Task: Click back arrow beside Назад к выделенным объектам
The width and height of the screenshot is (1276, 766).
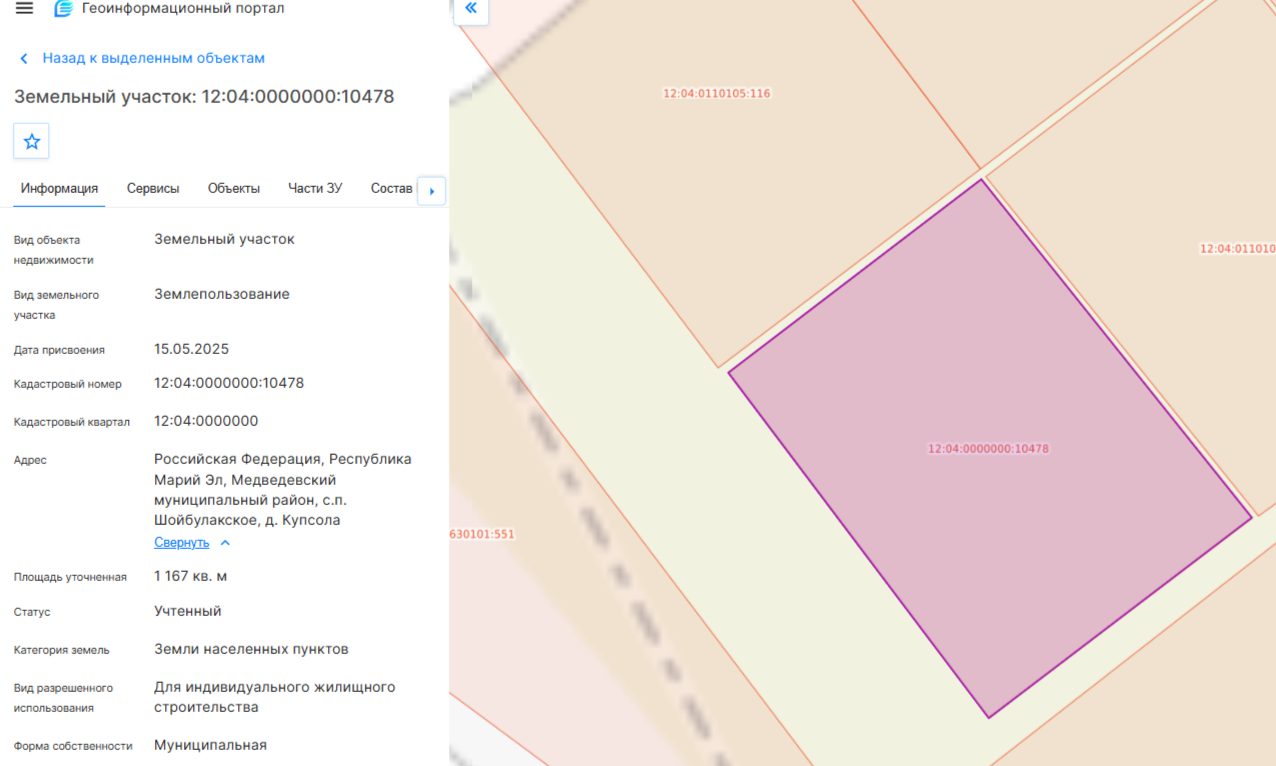Action: 24,59
